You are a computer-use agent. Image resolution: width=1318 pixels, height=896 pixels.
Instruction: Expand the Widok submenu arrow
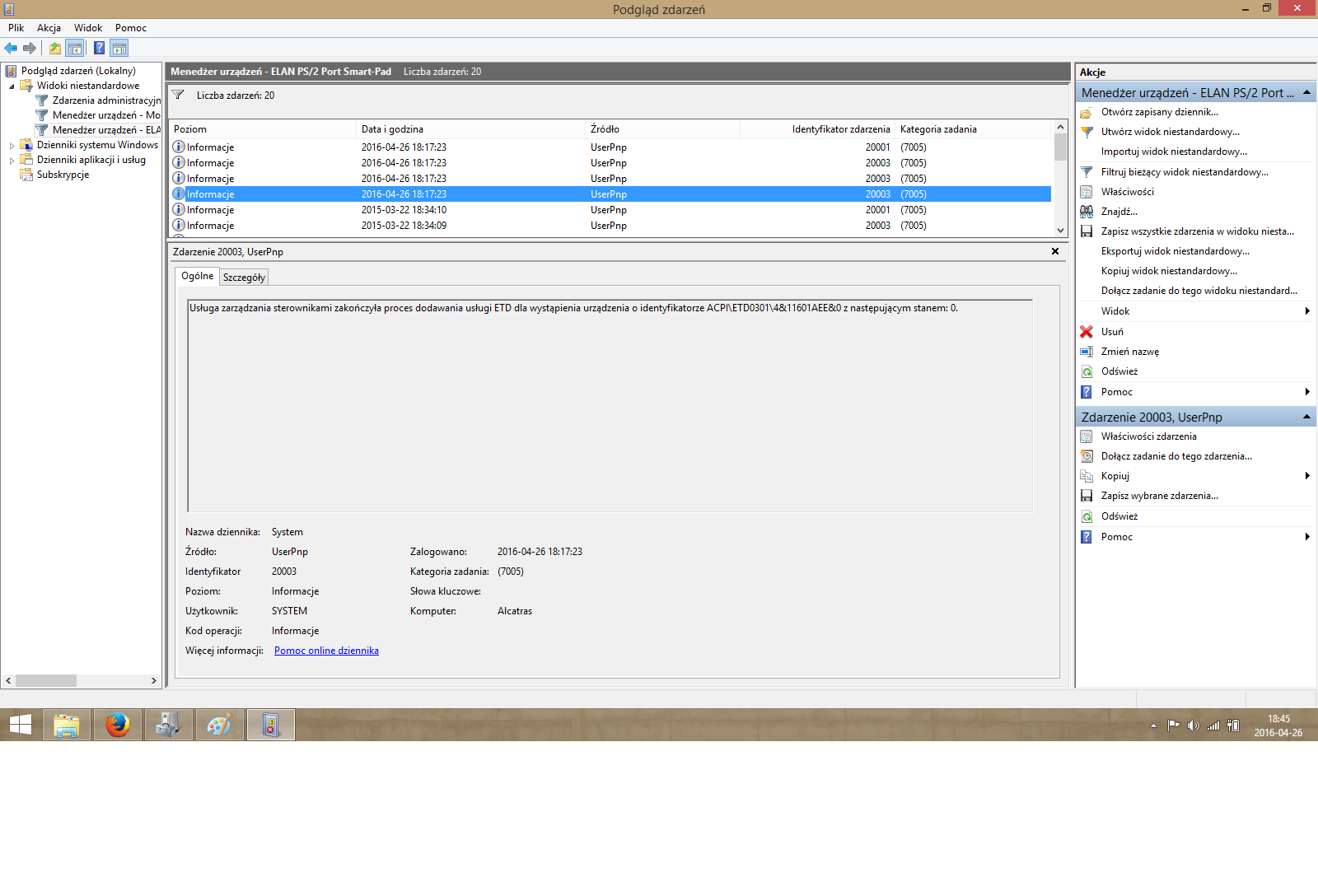(x=1307, y=311)
